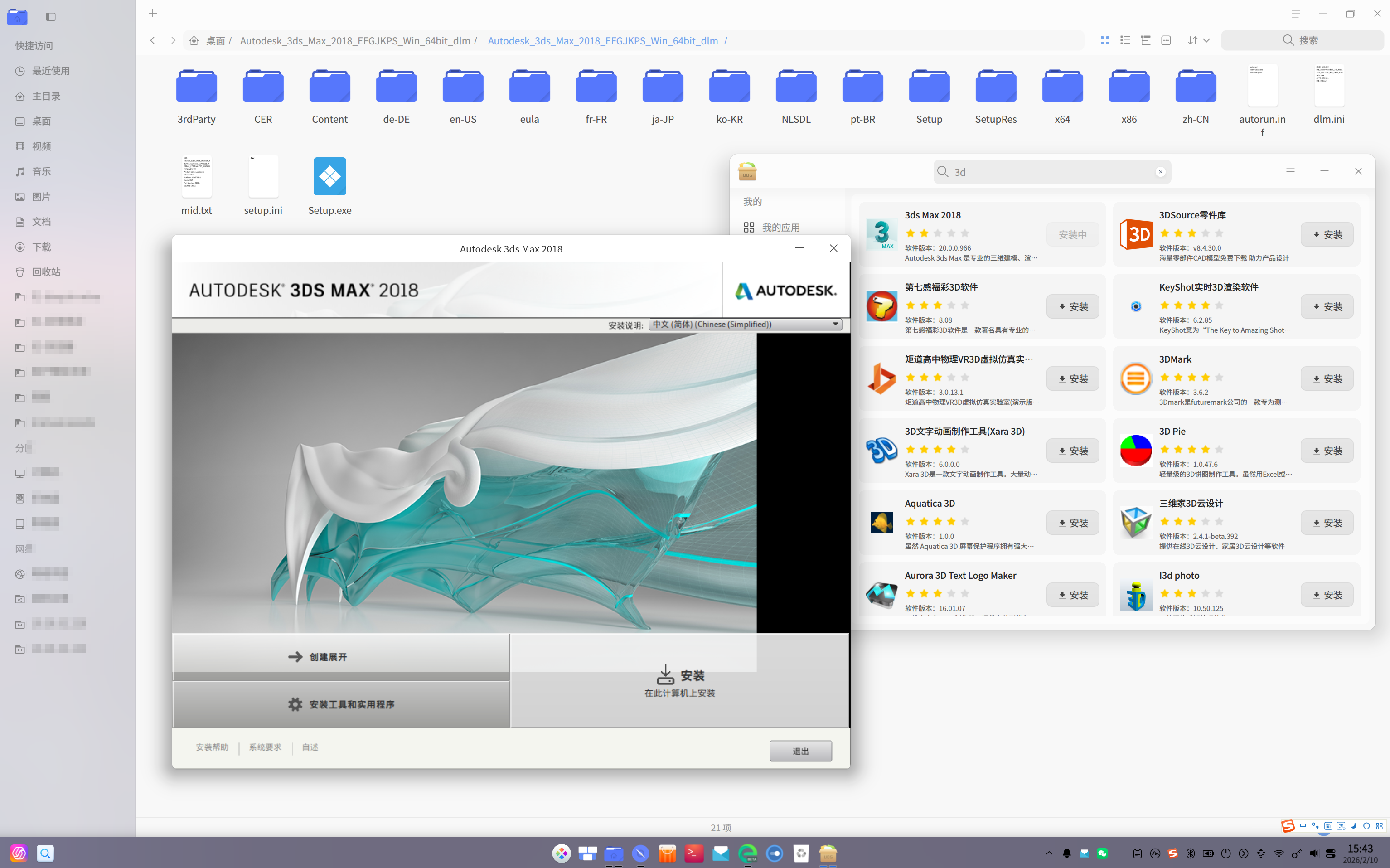Expand the installation language combo box
Viewport: 1390px width, 868px height.
pyautogui.click(x=745, y=325)
